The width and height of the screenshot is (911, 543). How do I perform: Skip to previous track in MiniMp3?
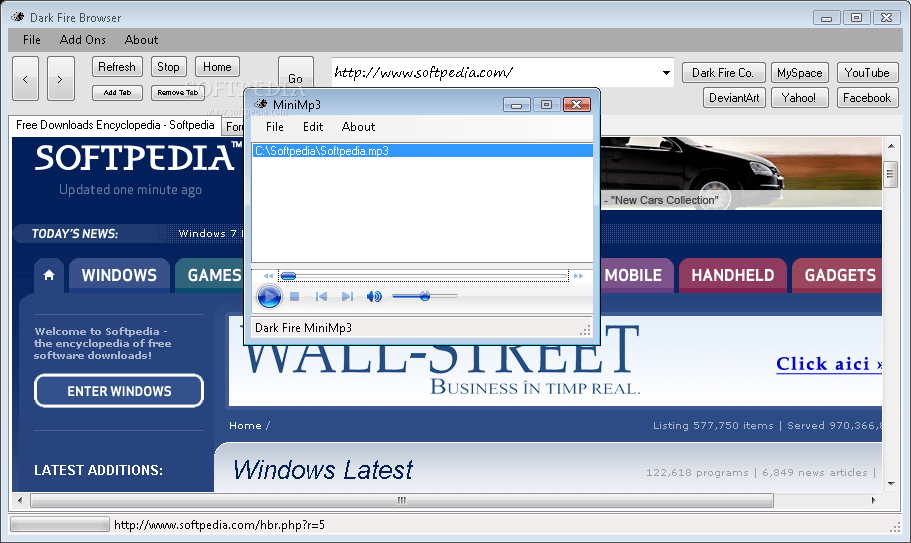click(321, 297)
